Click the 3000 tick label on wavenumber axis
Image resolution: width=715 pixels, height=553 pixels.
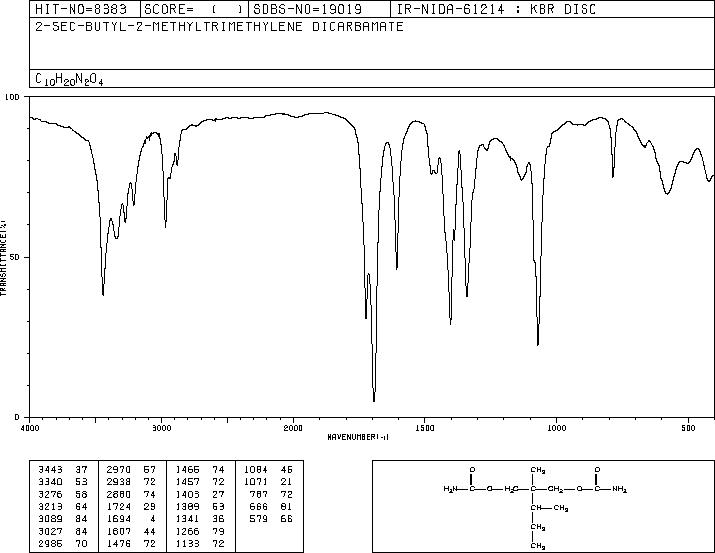[x=162, y=428]
